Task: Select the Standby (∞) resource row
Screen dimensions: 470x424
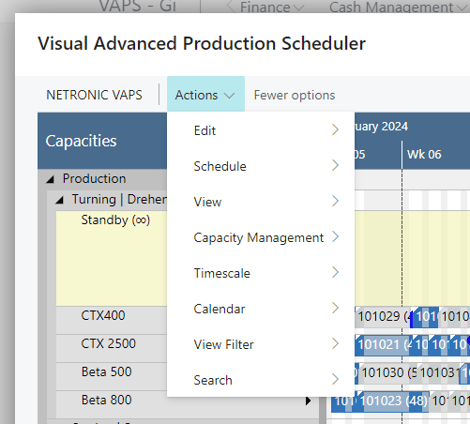Action: [x=112, y=258]
